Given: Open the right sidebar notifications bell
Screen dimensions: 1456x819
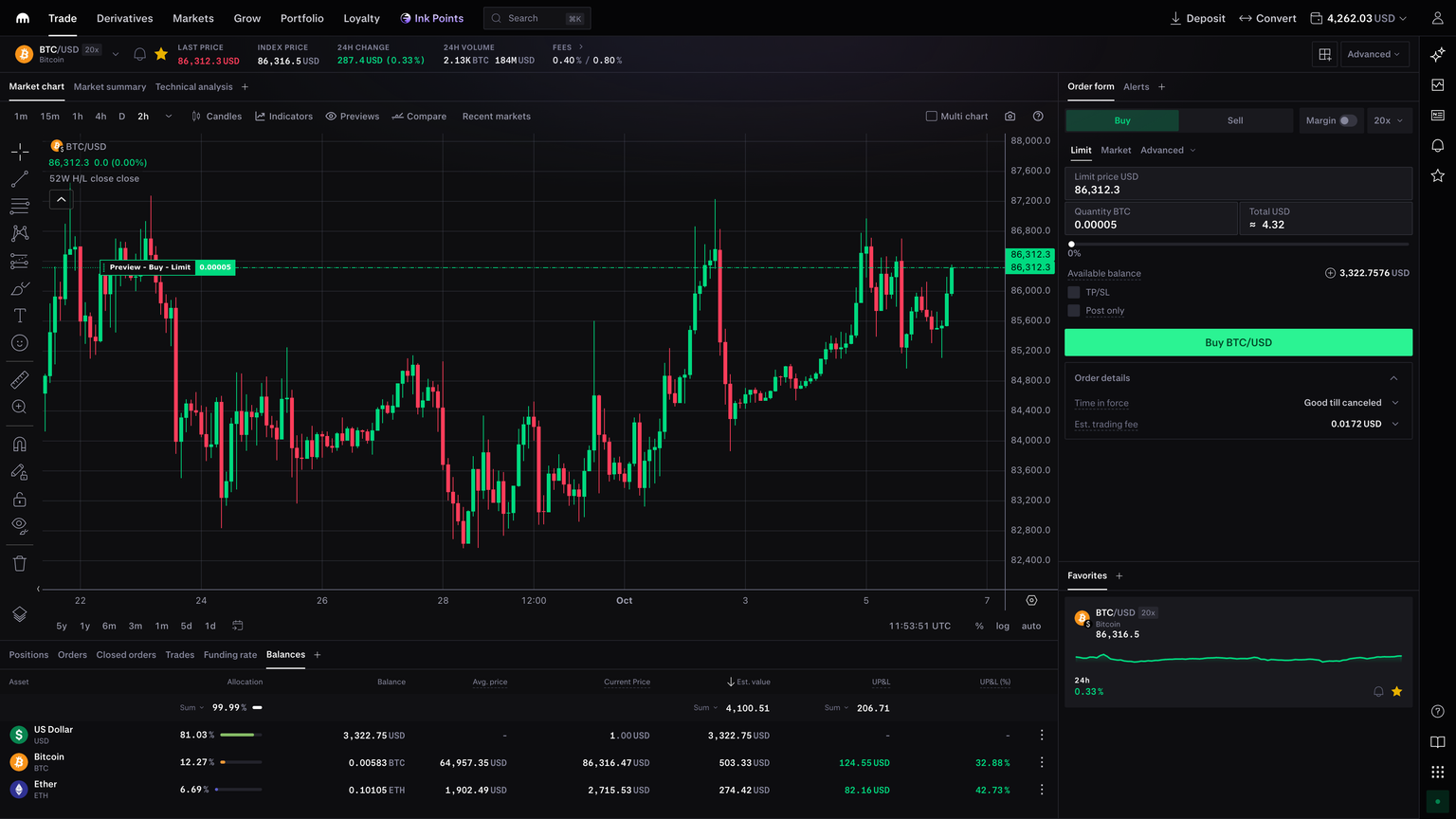Looking at the screenshot, I should 1438,145.
